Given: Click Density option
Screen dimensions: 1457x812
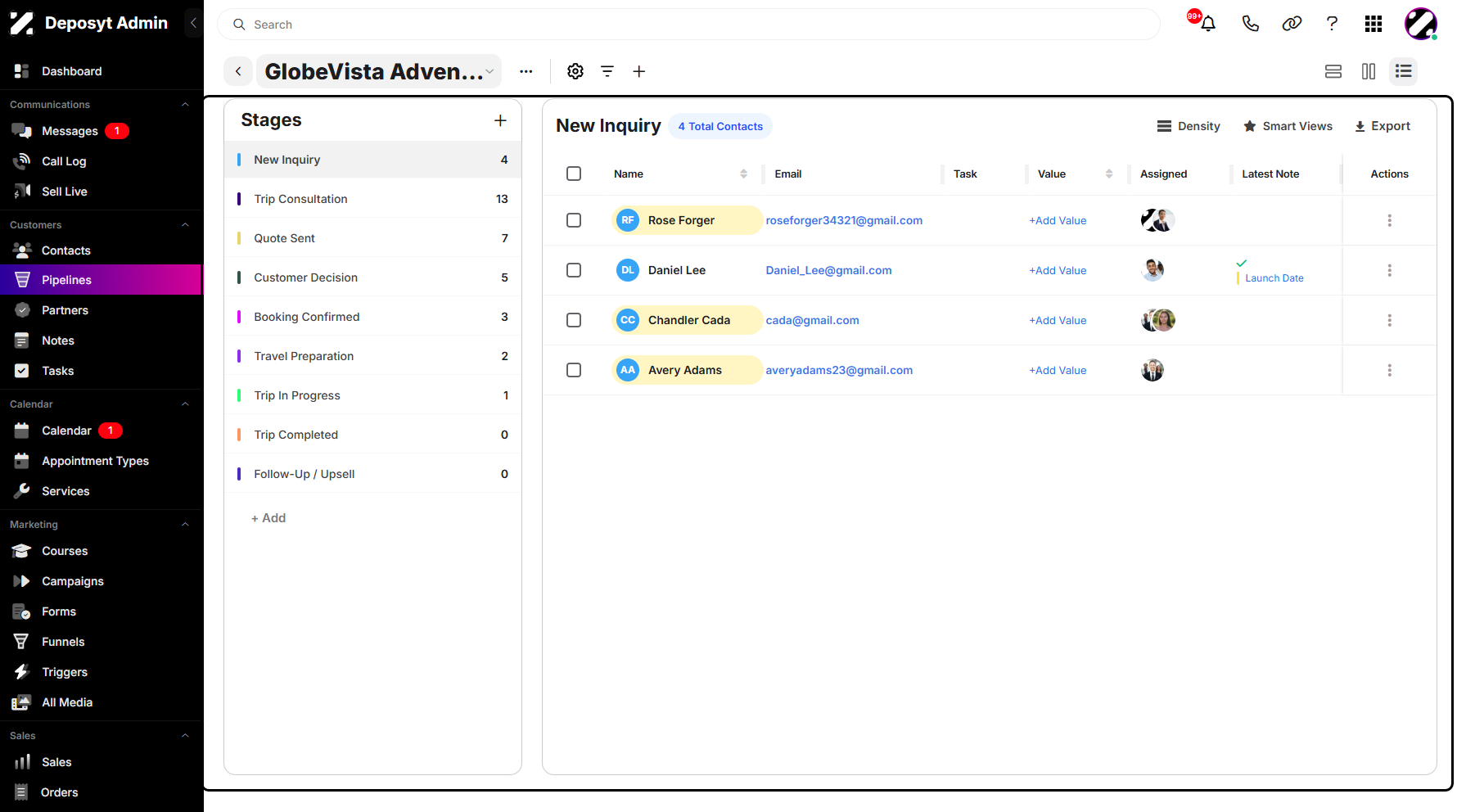Looking at the screenshot, I should (1189, 126).
